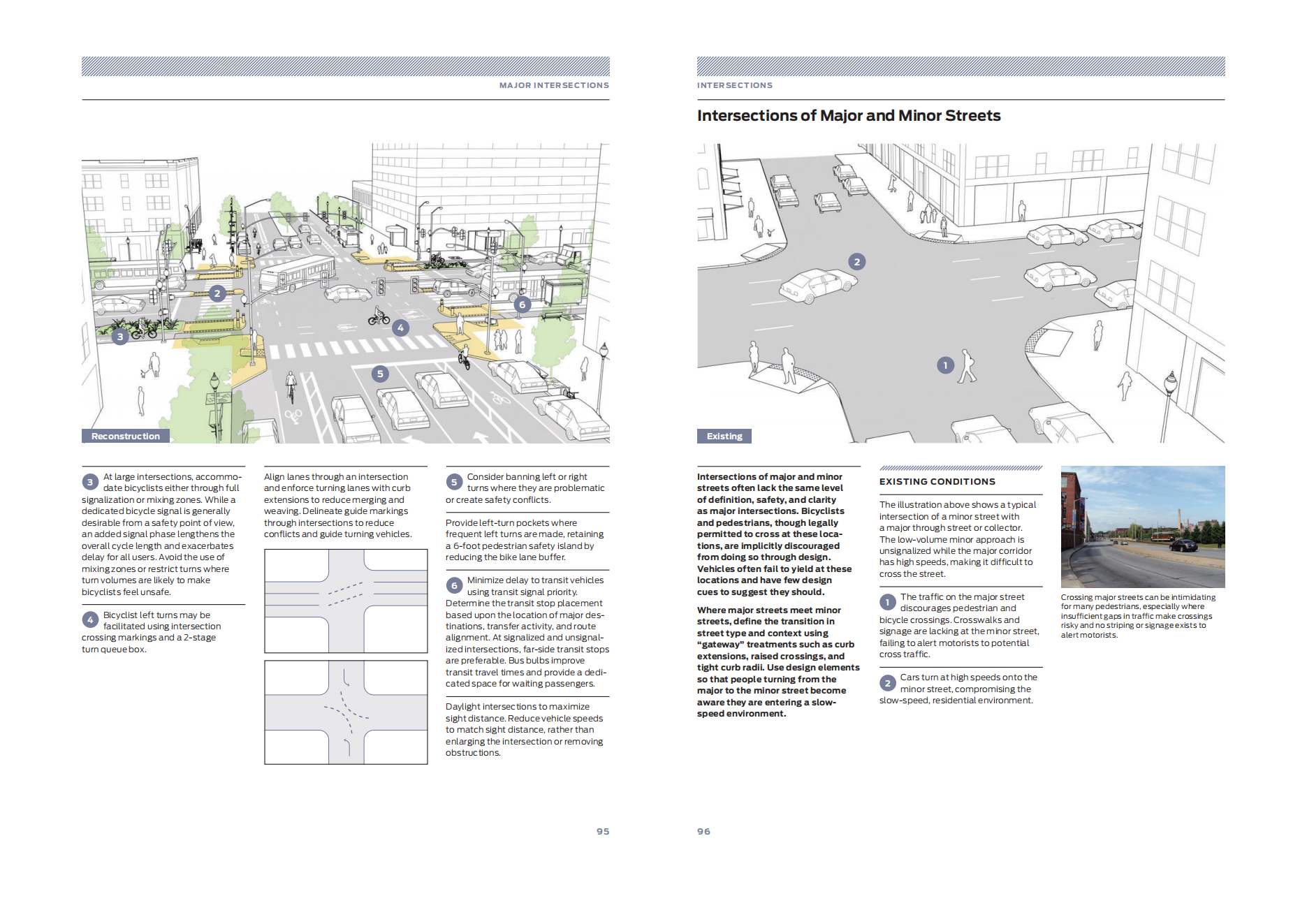Click 'Intersections of Major and Minor Streets' title

pyautogui.click(x=849, y=116)
